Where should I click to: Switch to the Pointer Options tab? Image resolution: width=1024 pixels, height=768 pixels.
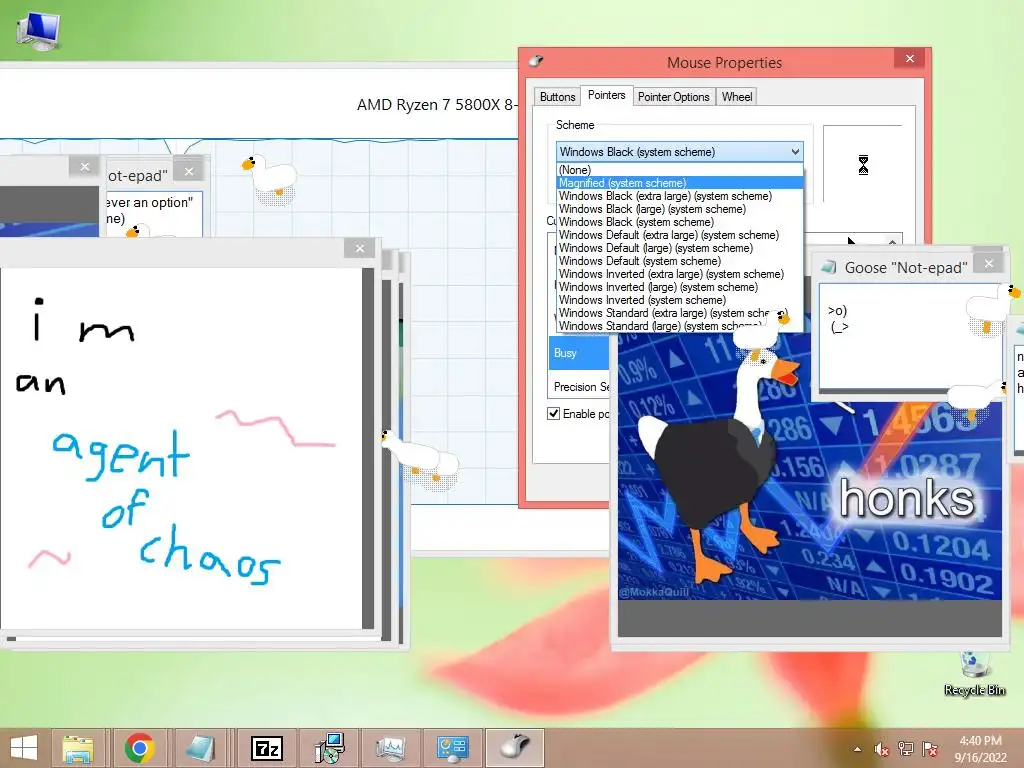tap(673, 97)
